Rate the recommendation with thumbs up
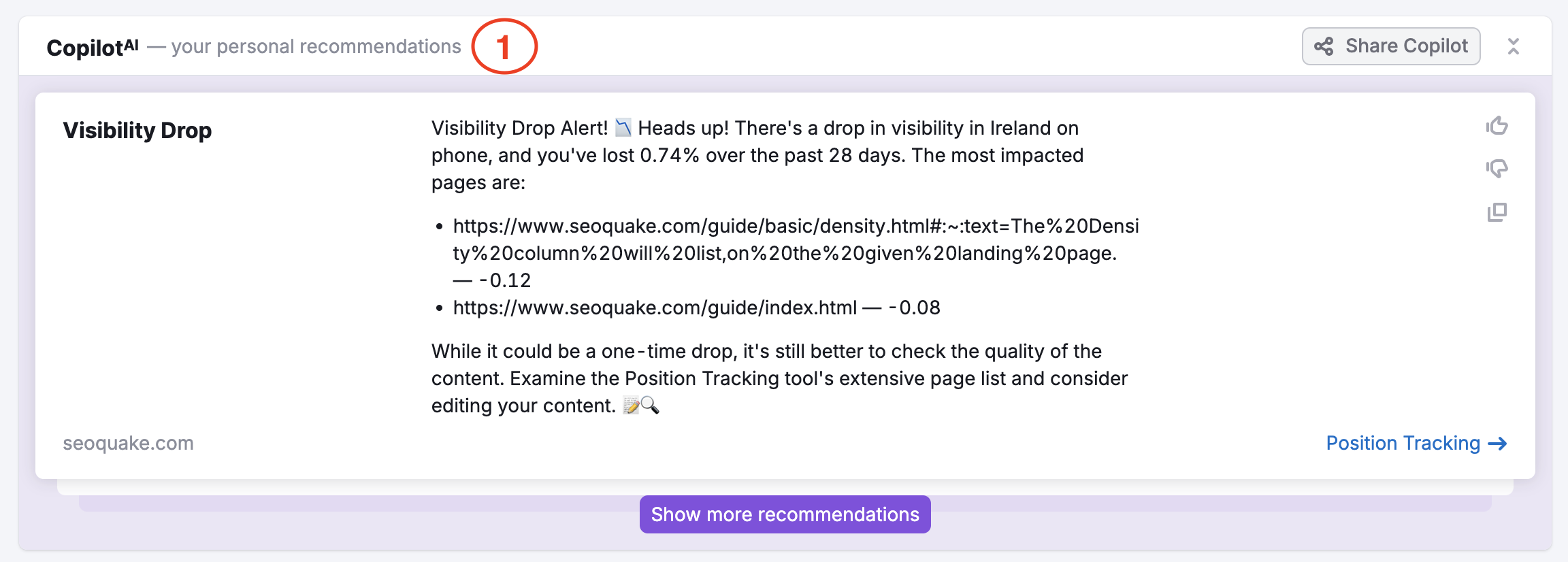Viewport: 1568px width, 562px height. [x=1498, y=125]
